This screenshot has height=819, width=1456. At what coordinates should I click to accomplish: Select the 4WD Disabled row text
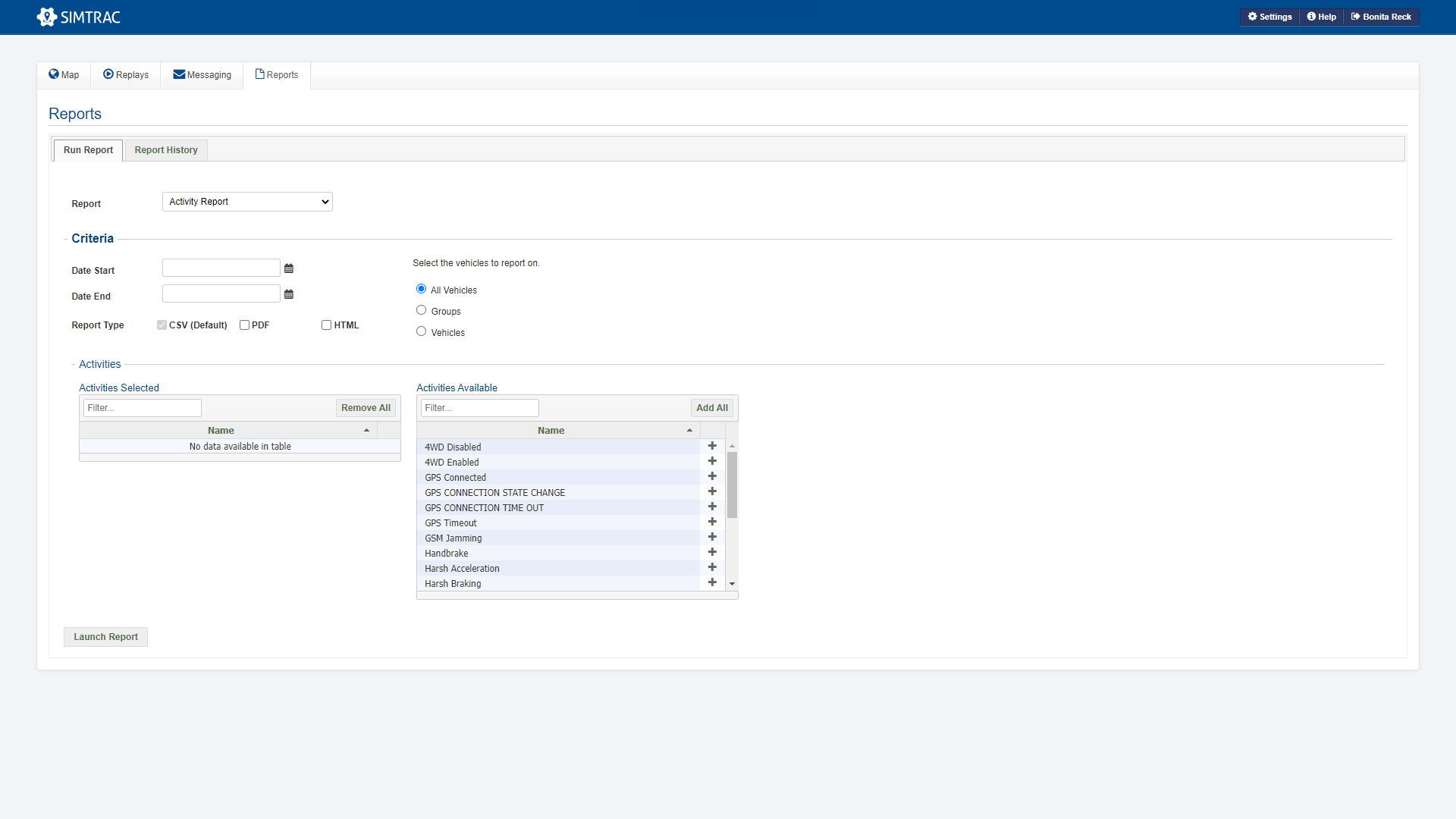tap(453, 447)
